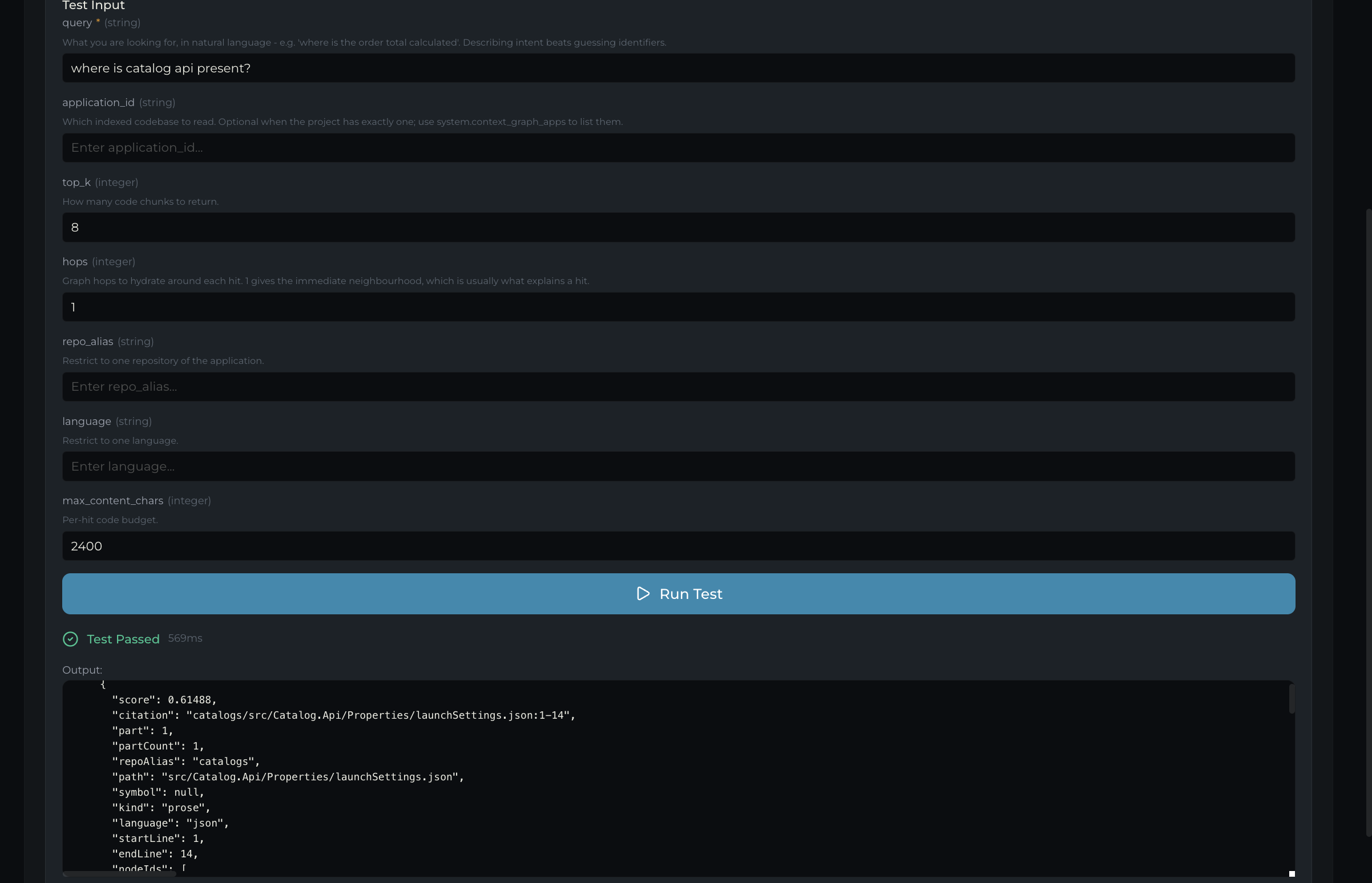Image resolution: width=1372 pixels, height=883 pixels.
Task: Click the "Per-hit code budget." description
Action: click(x=110, y=520)
